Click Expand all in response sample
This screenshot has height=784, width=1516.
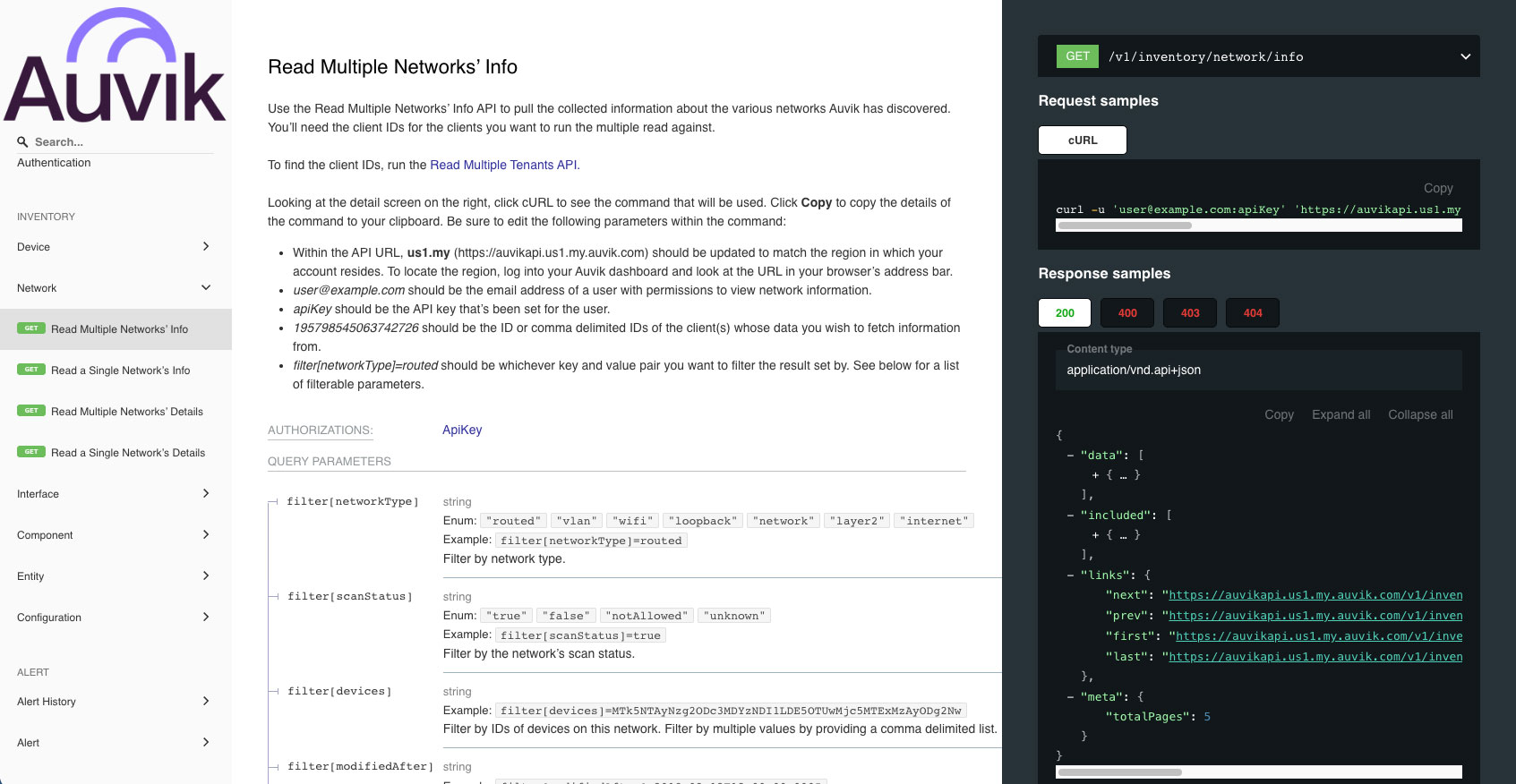coord(1340,414)
